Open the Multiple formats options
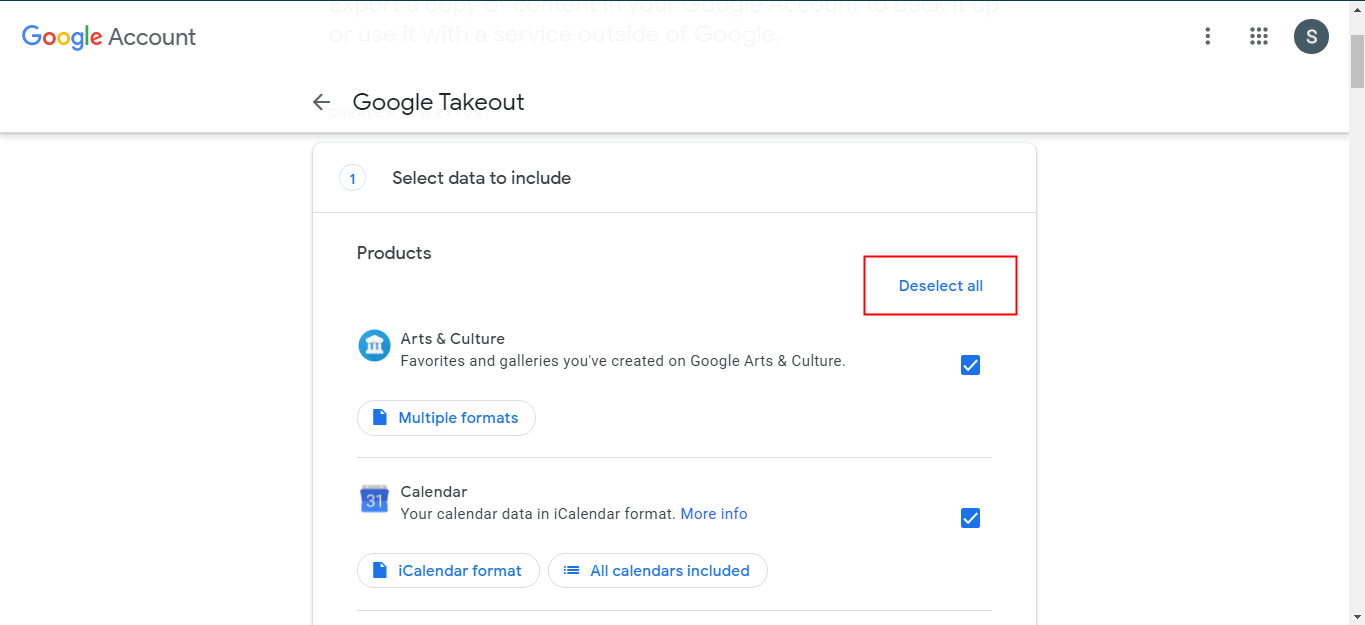The width and height of the screenshot is (1365, 625). [446, 418]
